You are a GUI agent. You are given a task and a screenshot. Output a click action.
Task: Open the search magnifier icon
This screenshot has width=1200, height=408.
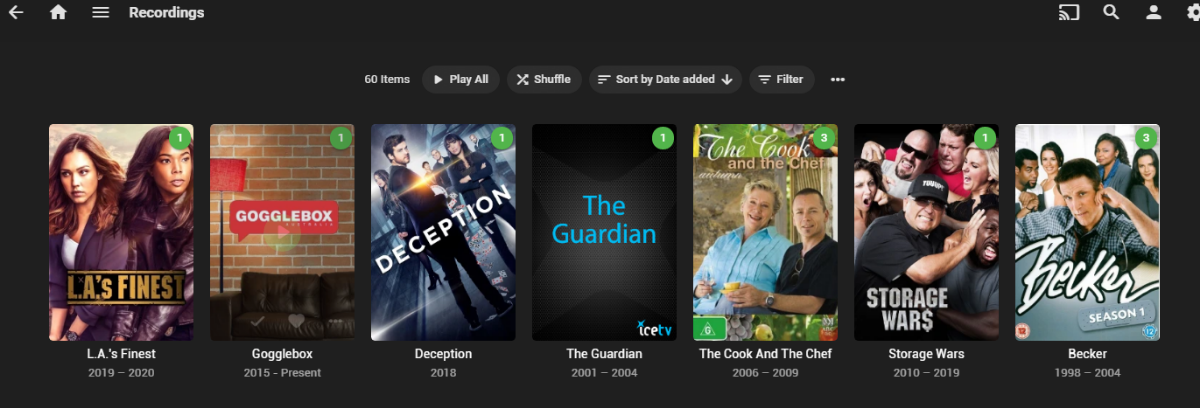[x=1111, y=13]
